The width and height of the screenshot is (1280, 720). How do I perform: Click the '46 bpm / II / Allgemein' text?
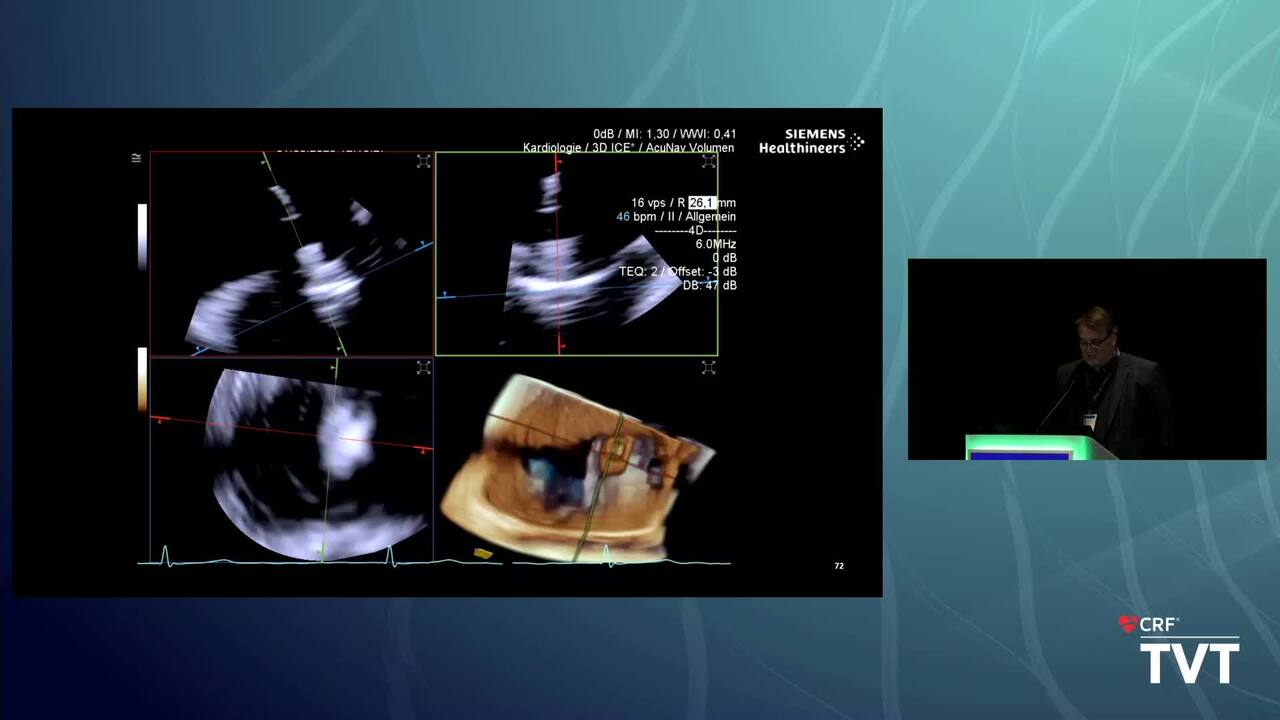coord(676,217)
